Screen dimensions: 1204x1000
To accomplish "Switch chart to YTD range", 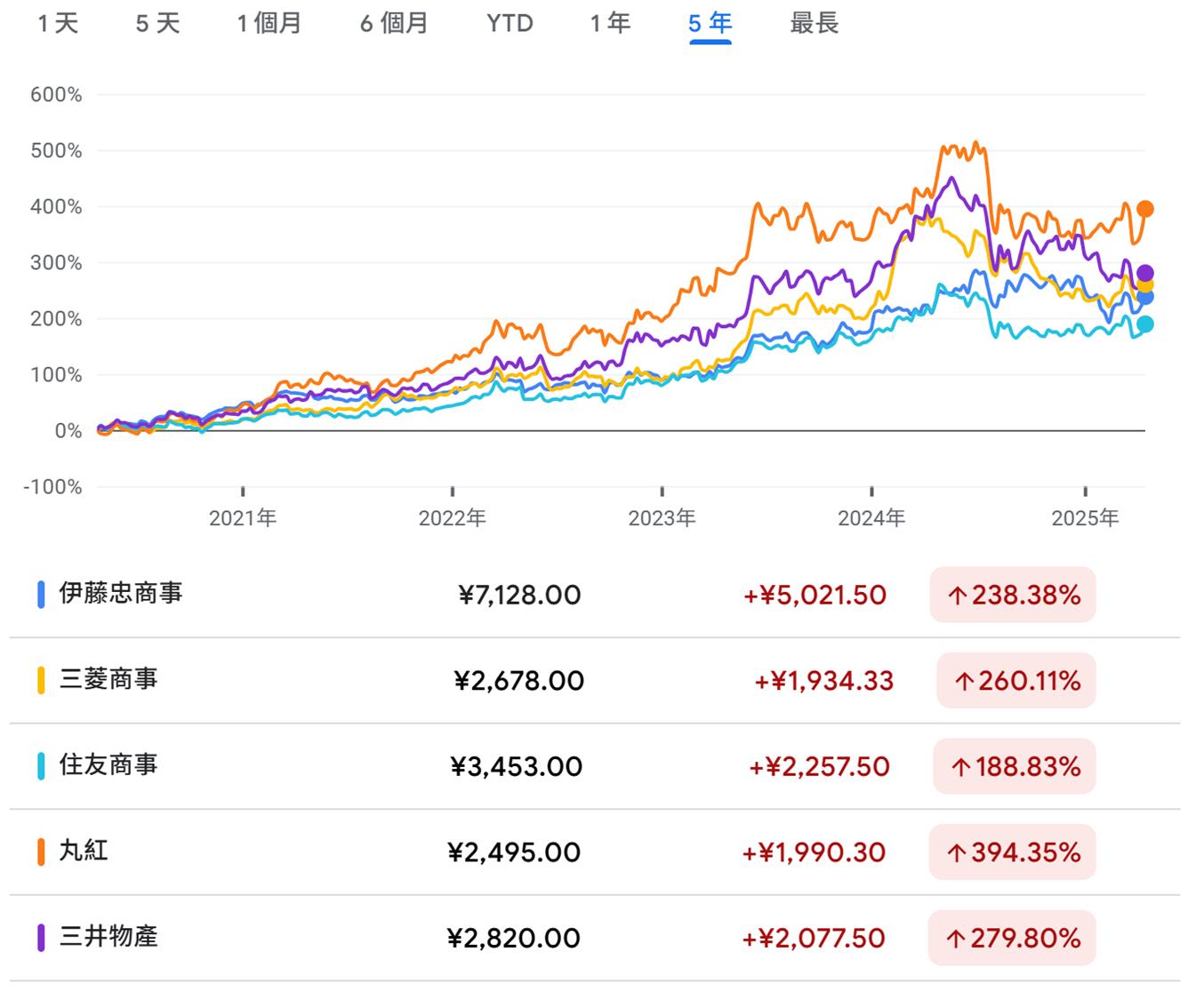I will tap(510, 24).
